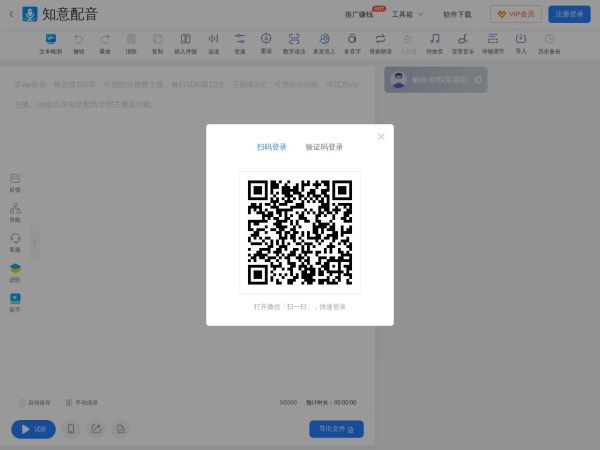Click the 导入 import icon
Screen dimensions: 600x450
(521, 42)
